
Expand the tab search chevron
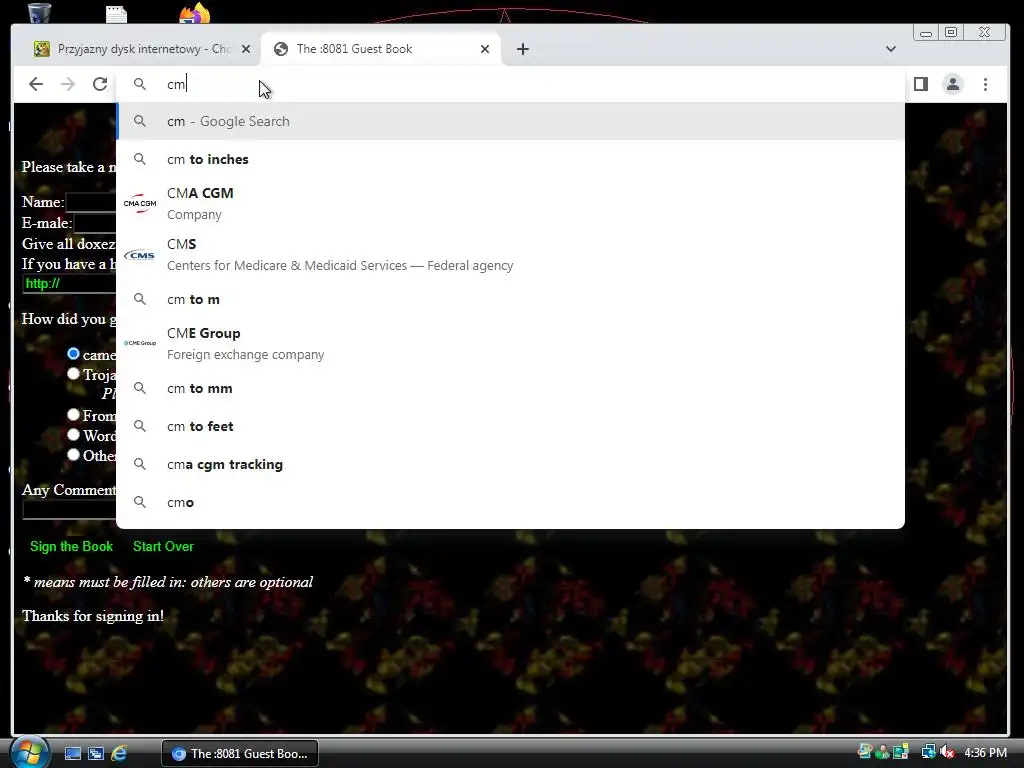891,49
